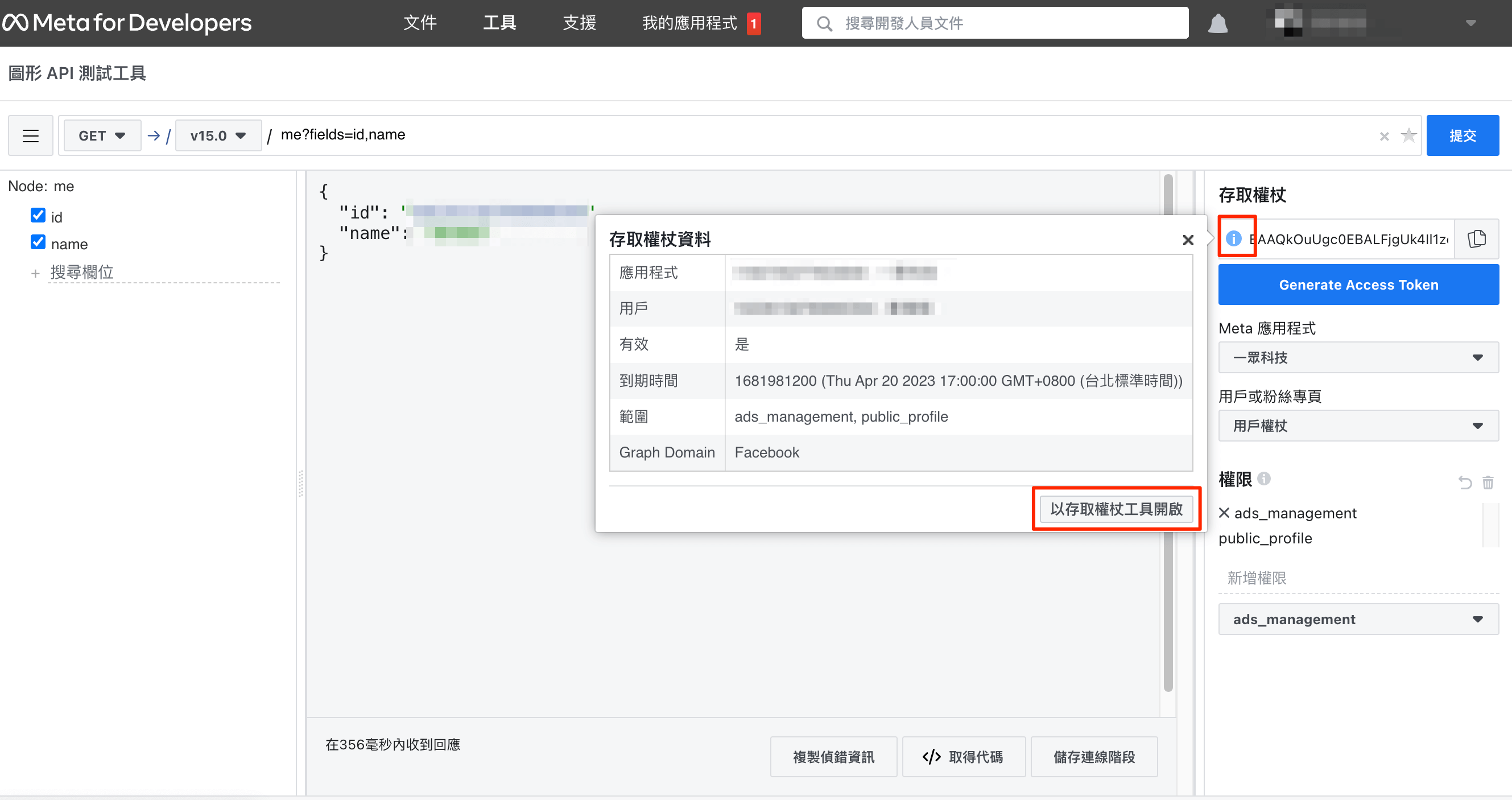Image resolution: width=1512 pixels, height=800 pixels.
Task: Toggle the id field checkbox
Action: coord(38,216)
